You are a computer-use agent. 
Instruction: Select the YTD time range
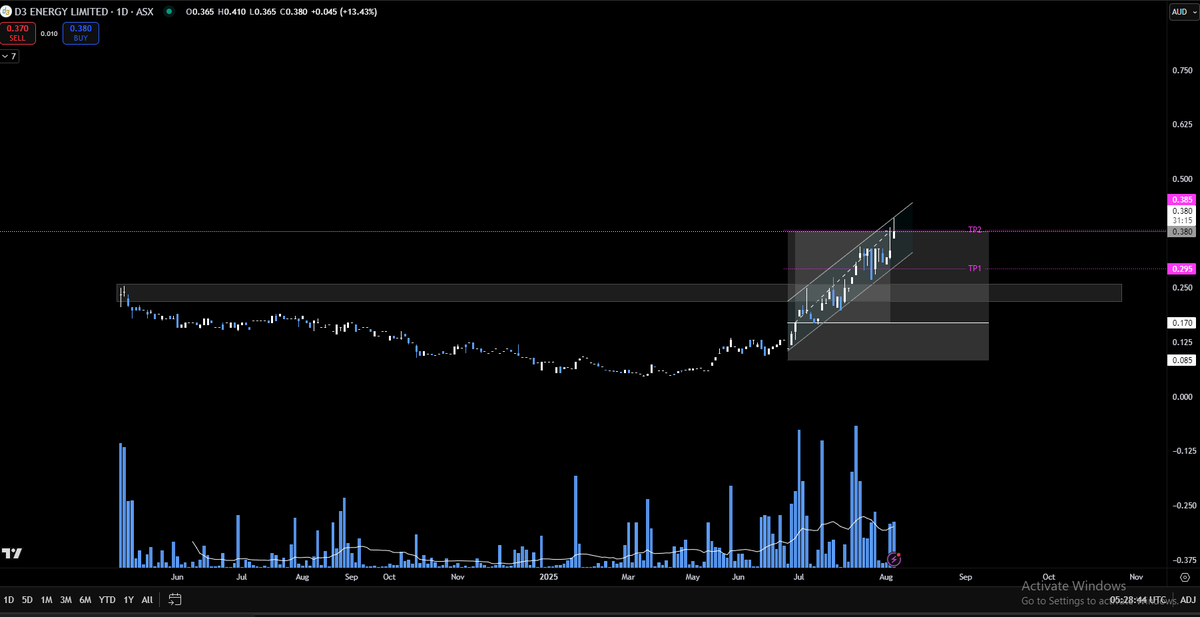pos(106,599)
